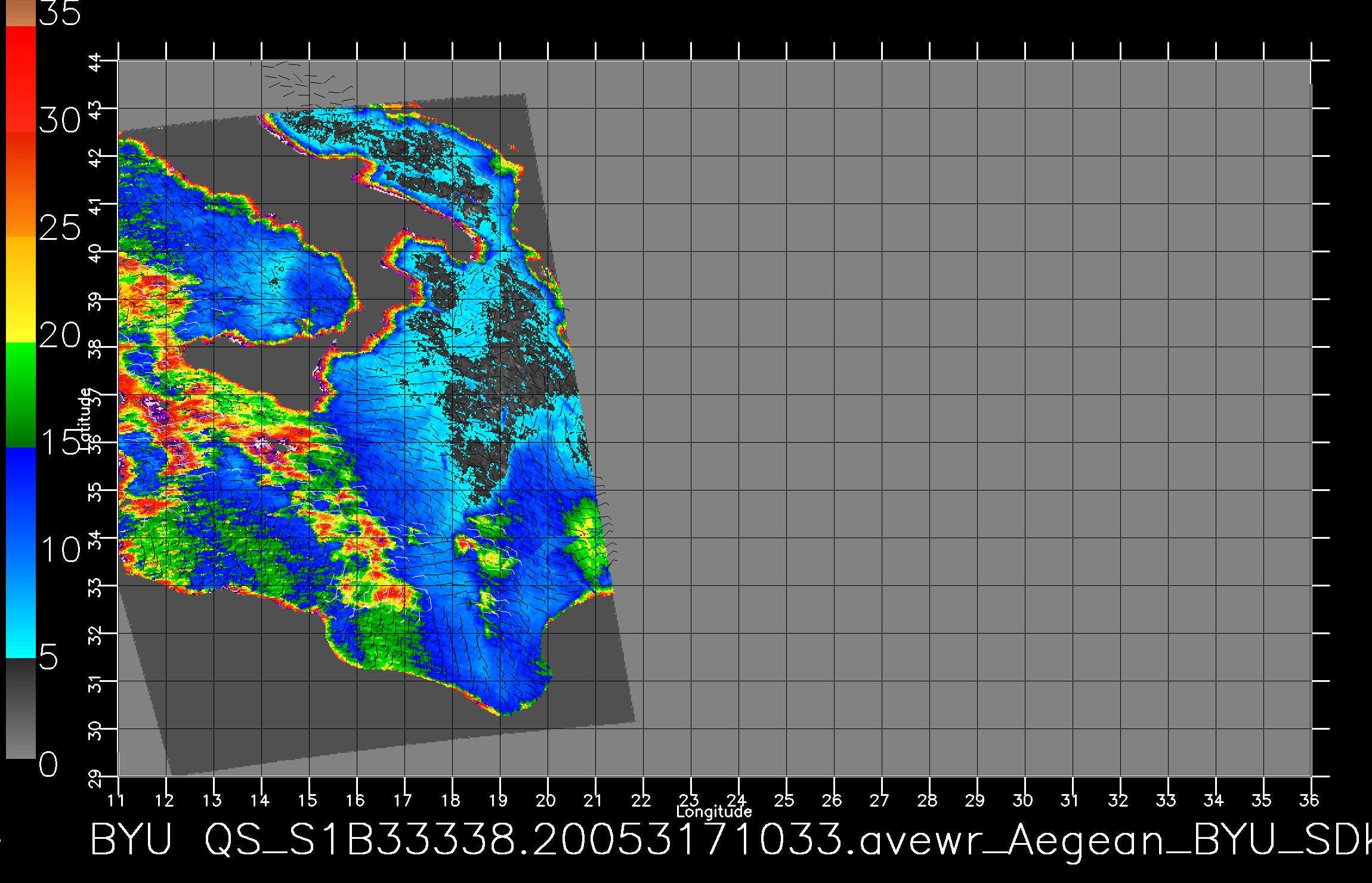
Task: Click longitude axis tick label 30
Action: point(1023,800)
